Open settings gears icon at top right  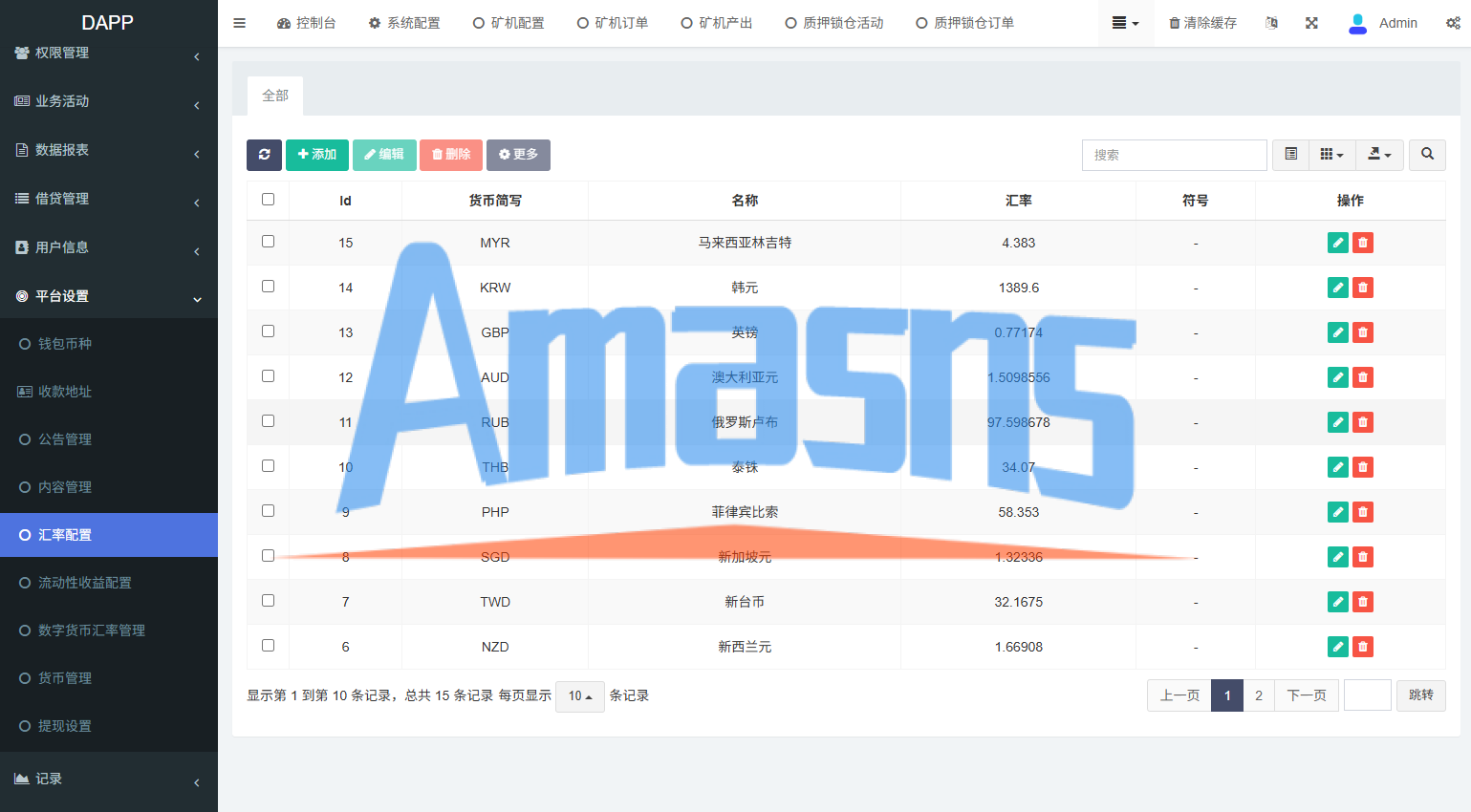pos(1453,23)
